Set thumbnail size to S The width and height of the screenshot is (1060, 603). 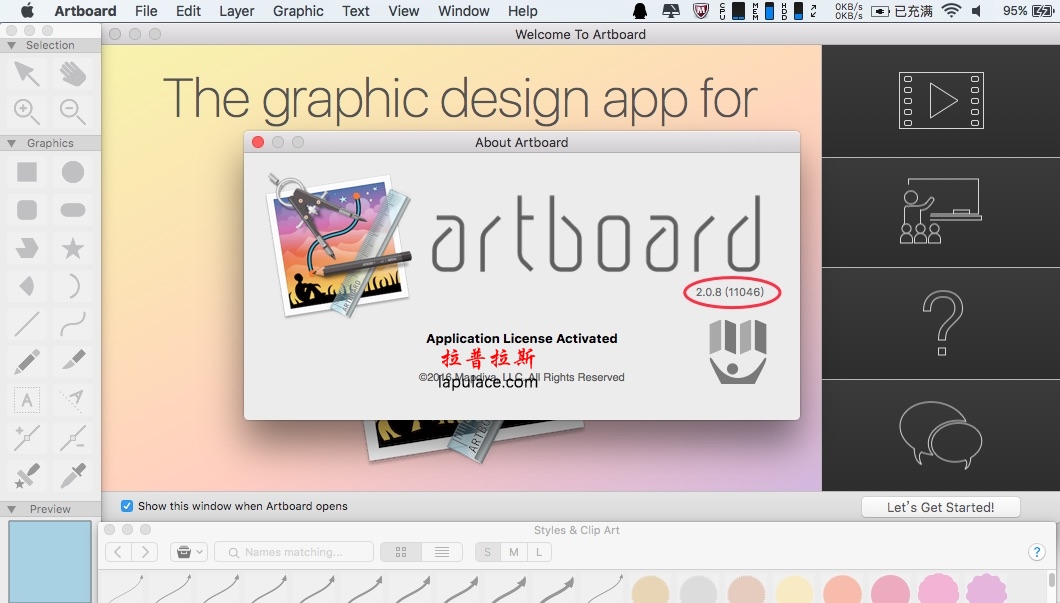click(x=487, y=552)
